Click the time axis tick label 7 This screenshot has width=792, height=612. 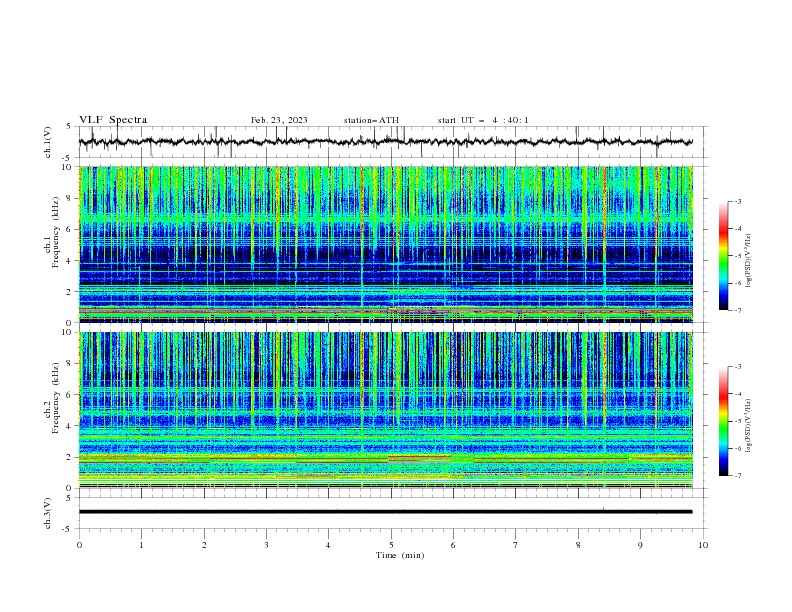516,545
